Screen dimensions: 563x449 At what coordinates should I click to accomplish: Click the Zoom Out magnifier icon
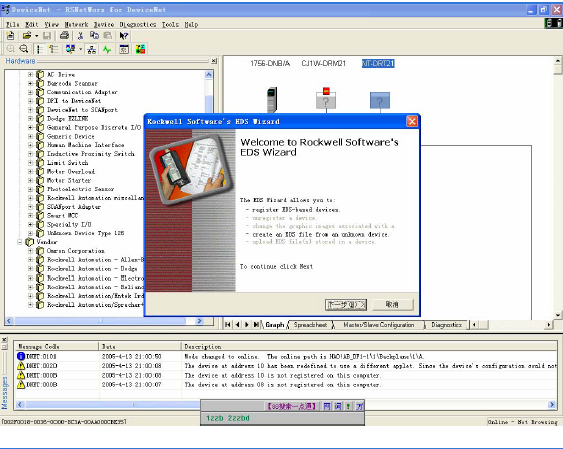coord(24,49)
